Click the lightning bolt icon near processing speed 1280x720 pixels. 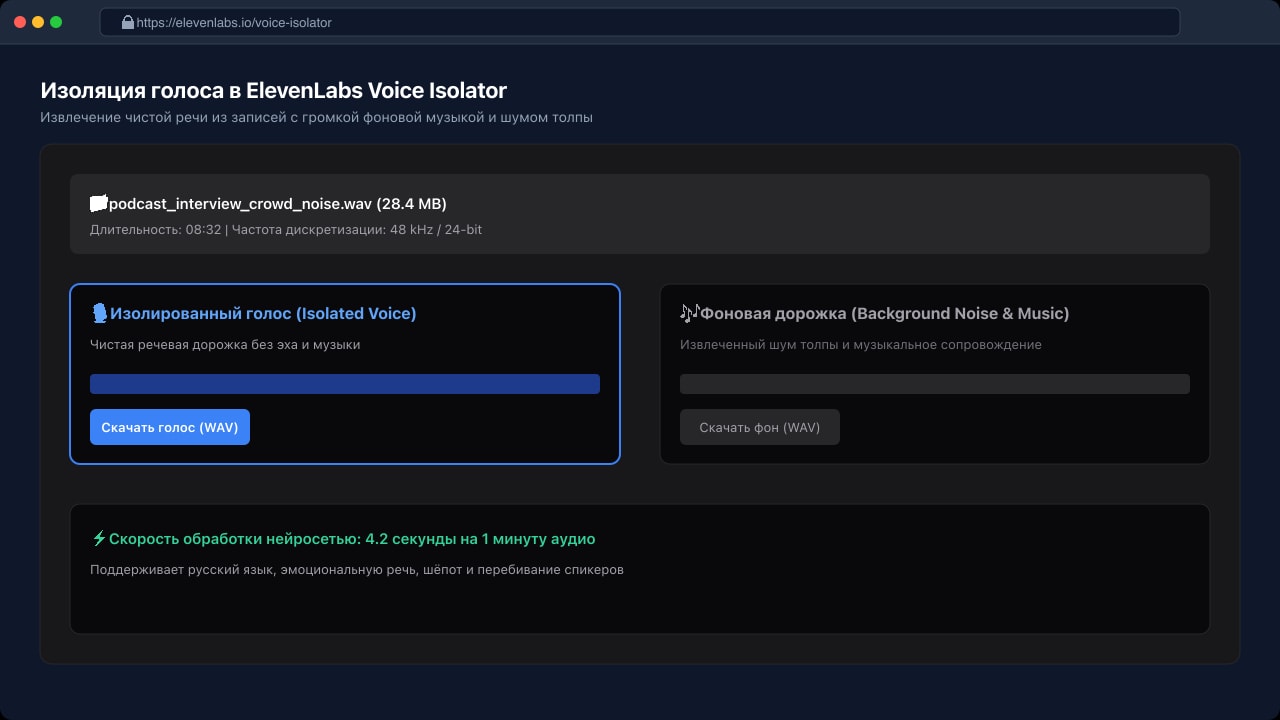click(99, 539)
